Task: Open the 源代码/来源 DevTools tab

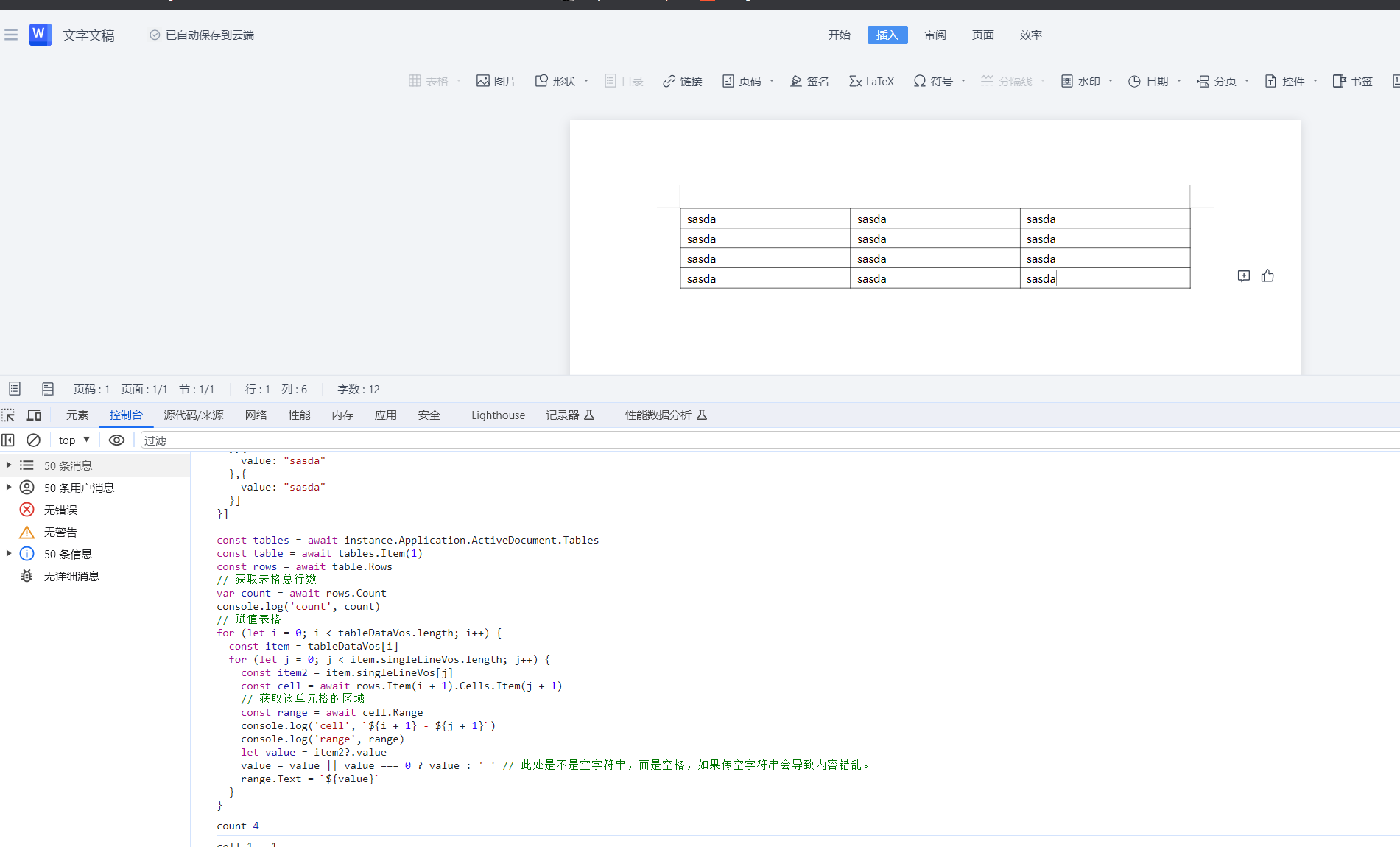Action: click(194, 415)
